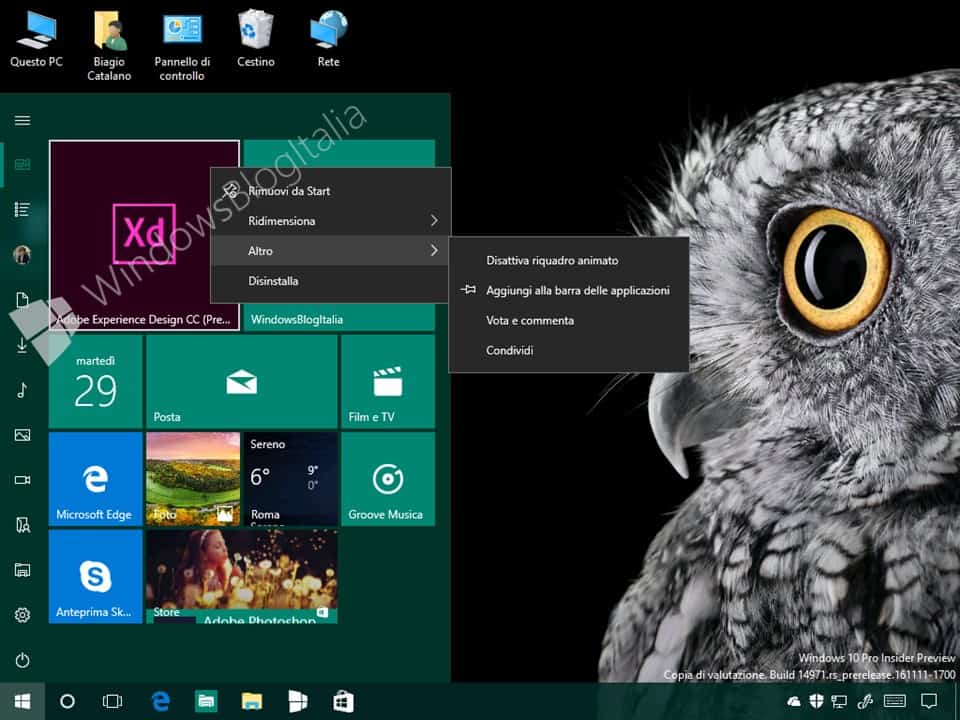Open the Film e TV tile
Image resolution: width=960 pixels, height=720 pixels.
pyautogui.click(x=388, y=381)
